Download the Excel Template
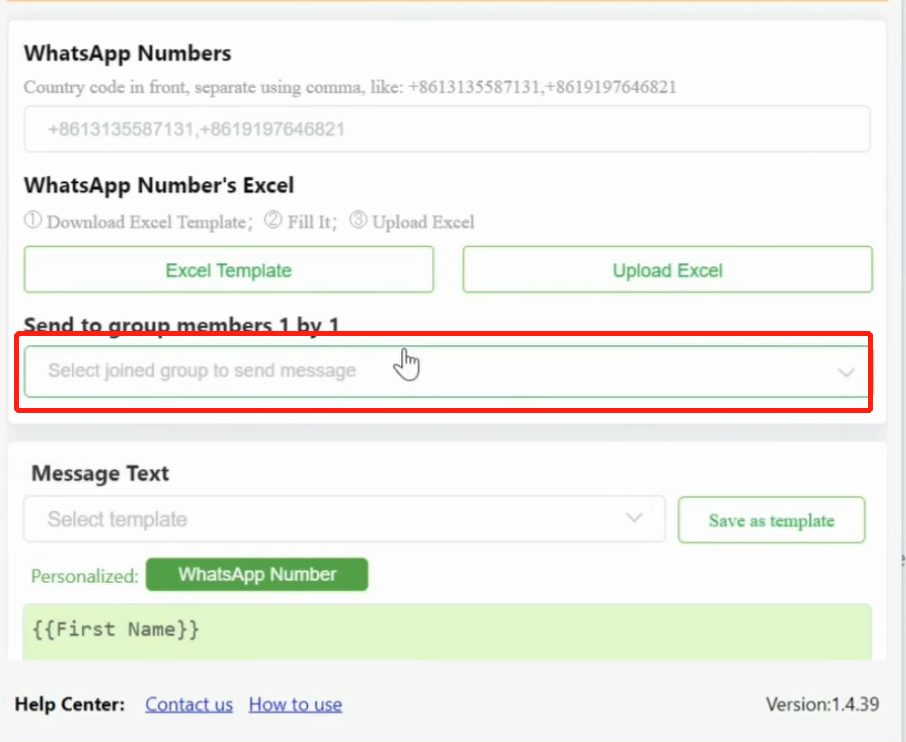The image size is (906, 742). (229, 270)
